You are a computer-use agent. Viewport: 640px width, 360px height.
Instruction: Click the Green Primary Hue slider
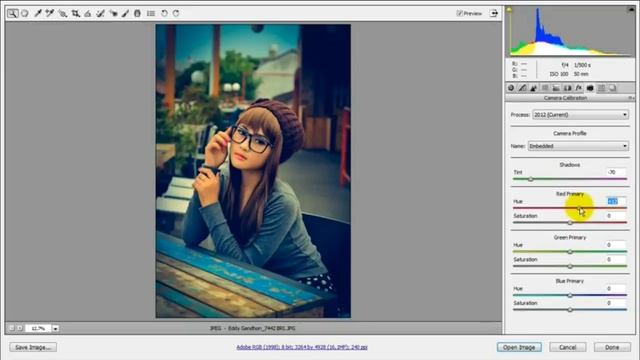coord(570,252)
